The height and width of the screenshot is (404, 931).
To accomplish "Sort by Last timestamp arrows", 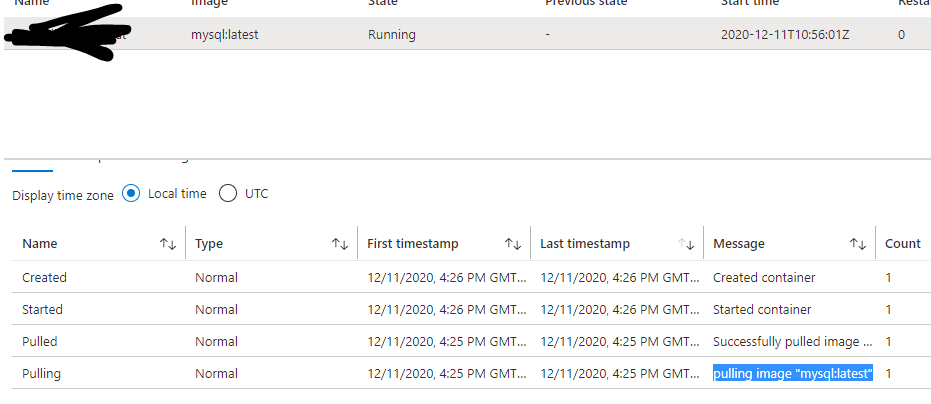I will (x=685, y=244).
